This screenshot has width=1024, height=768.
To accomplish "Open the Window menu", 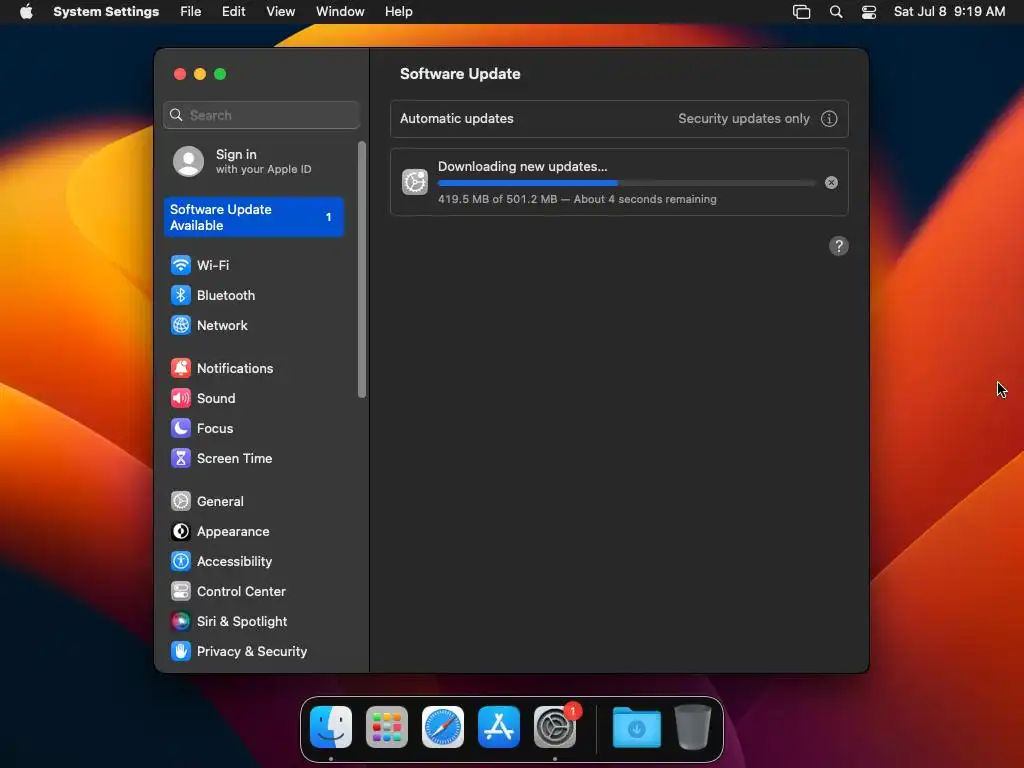I will [340, 12].
